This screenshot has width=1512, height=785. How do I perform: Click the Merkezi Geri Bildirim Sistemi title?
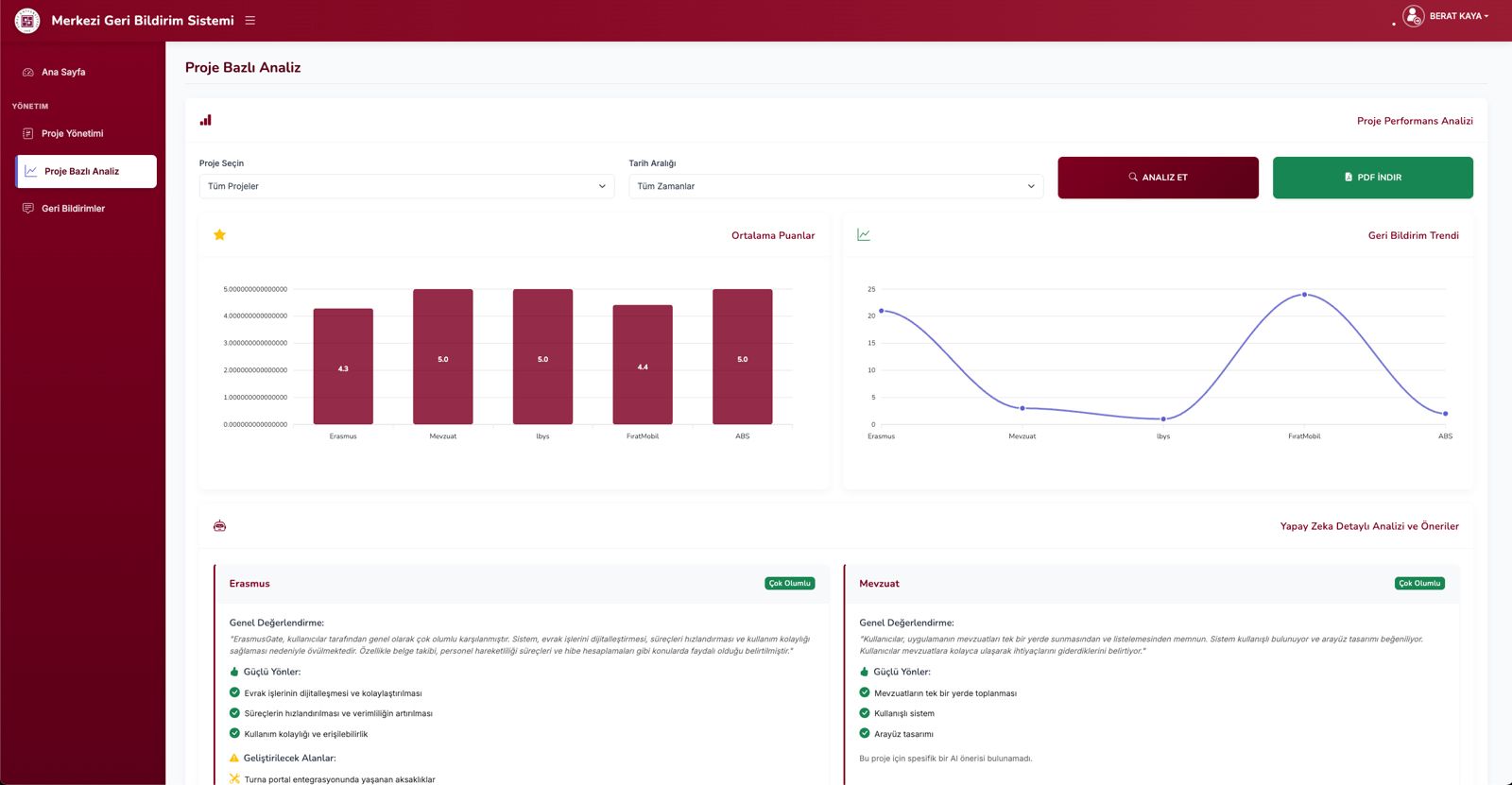tap(143, 21)
